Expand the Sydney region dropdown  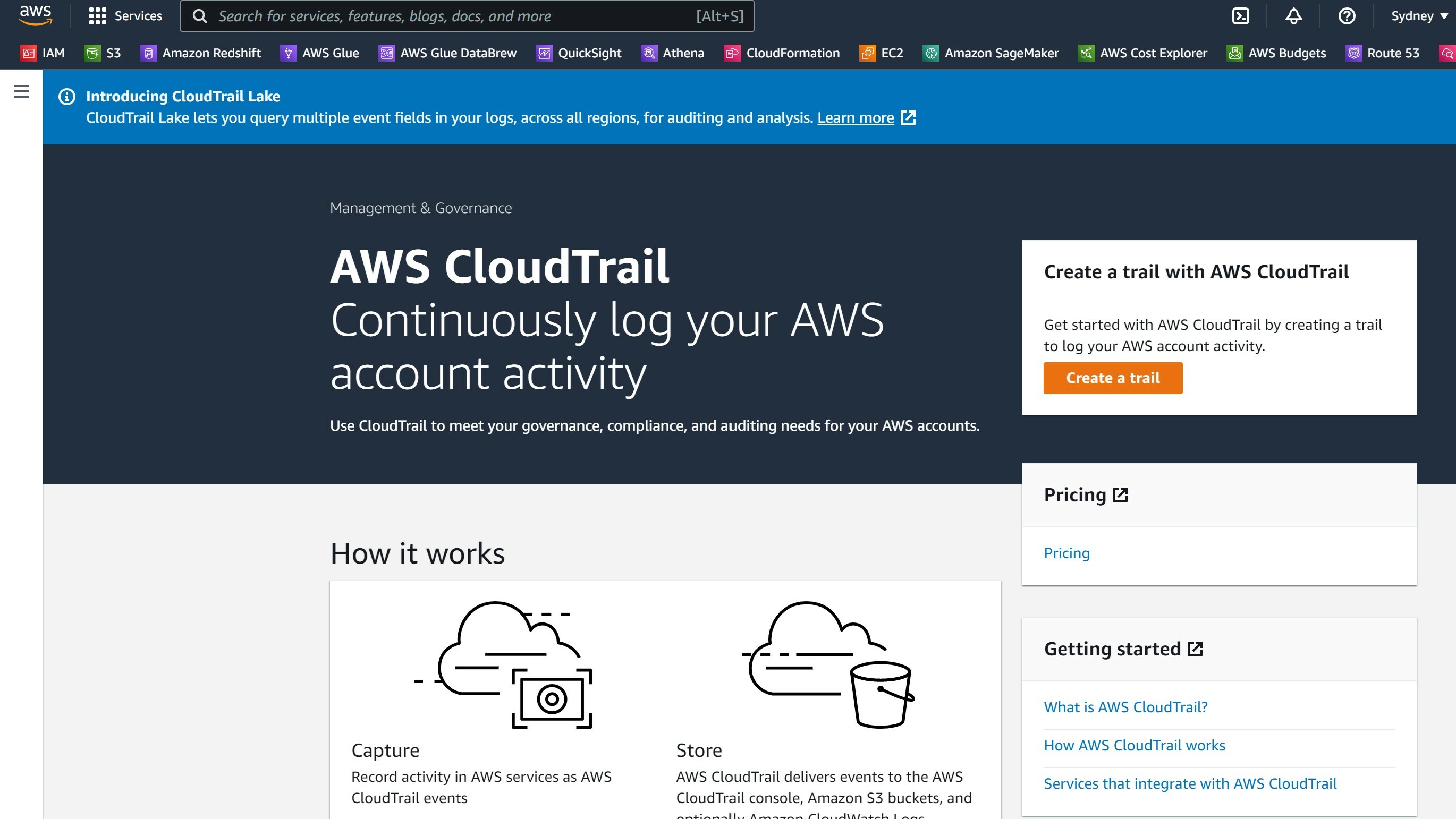coord(1419,16)
